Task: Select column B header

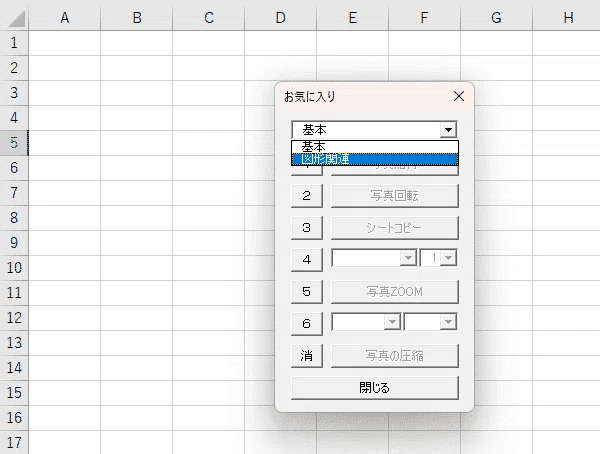Action: click(137, 18)
